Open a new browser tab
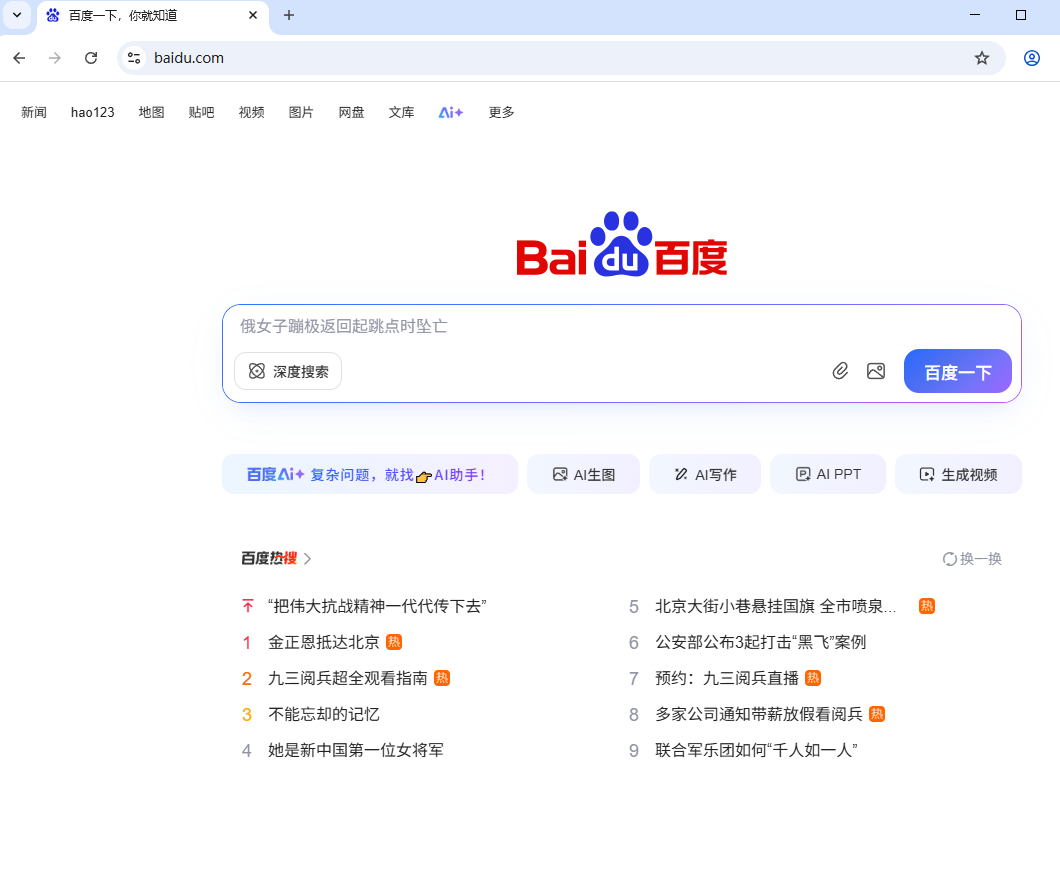This screenshot has width=1060, height=891. 289,15
